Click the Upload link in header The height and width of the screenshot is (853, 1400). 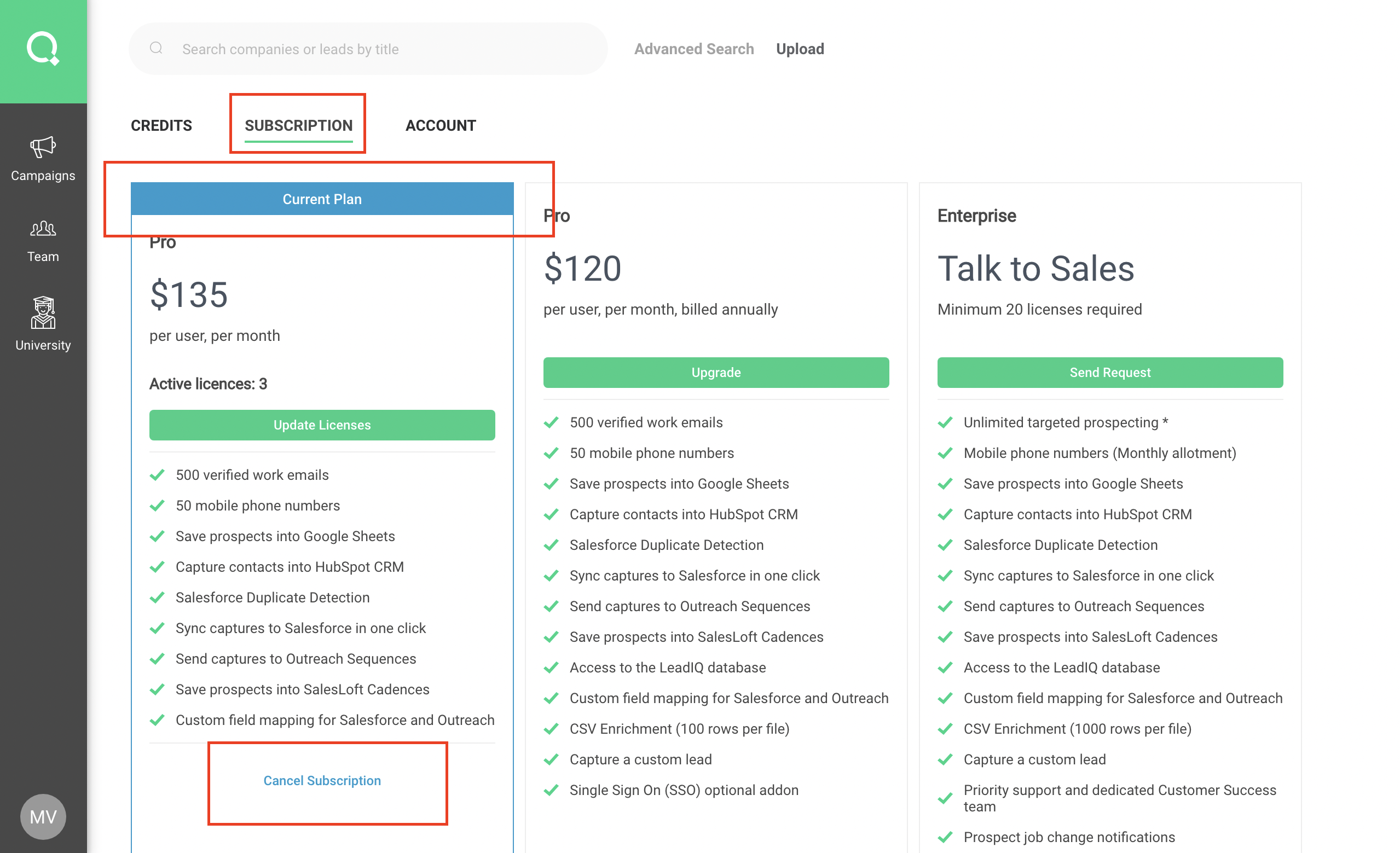800,49
